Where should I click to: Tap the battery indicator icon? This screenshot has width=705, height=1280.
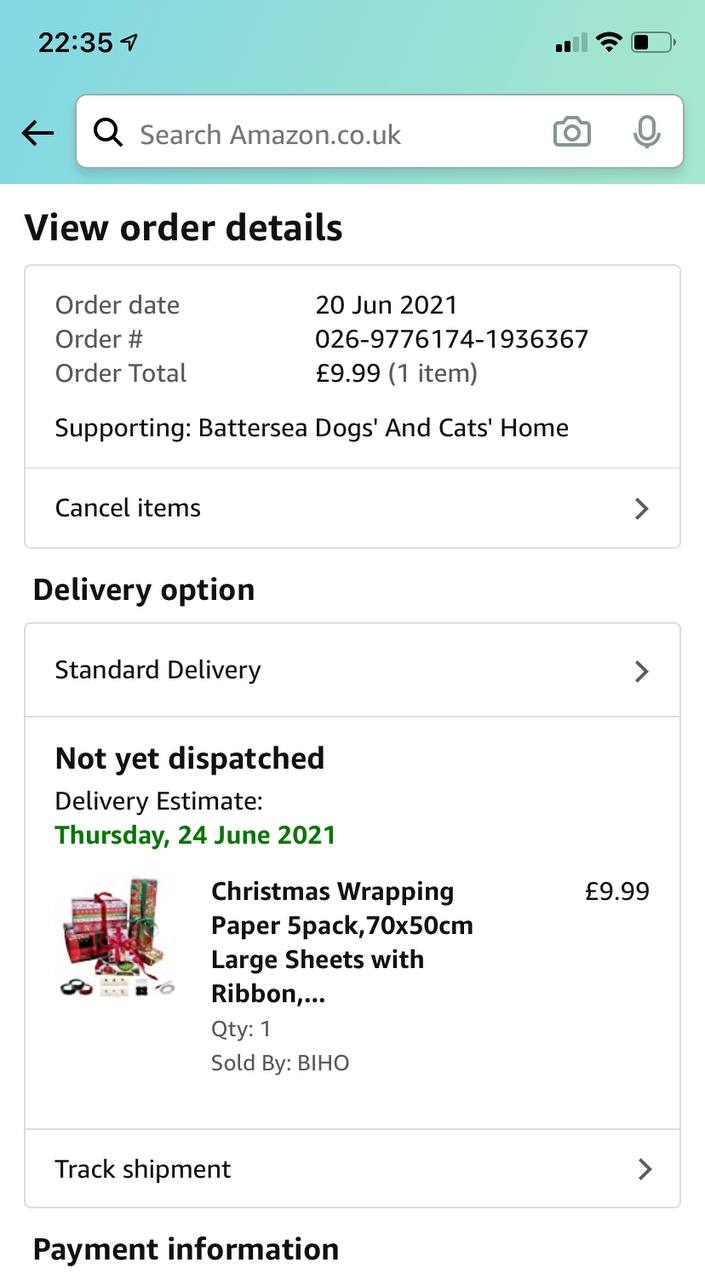[x=654, y=42]
